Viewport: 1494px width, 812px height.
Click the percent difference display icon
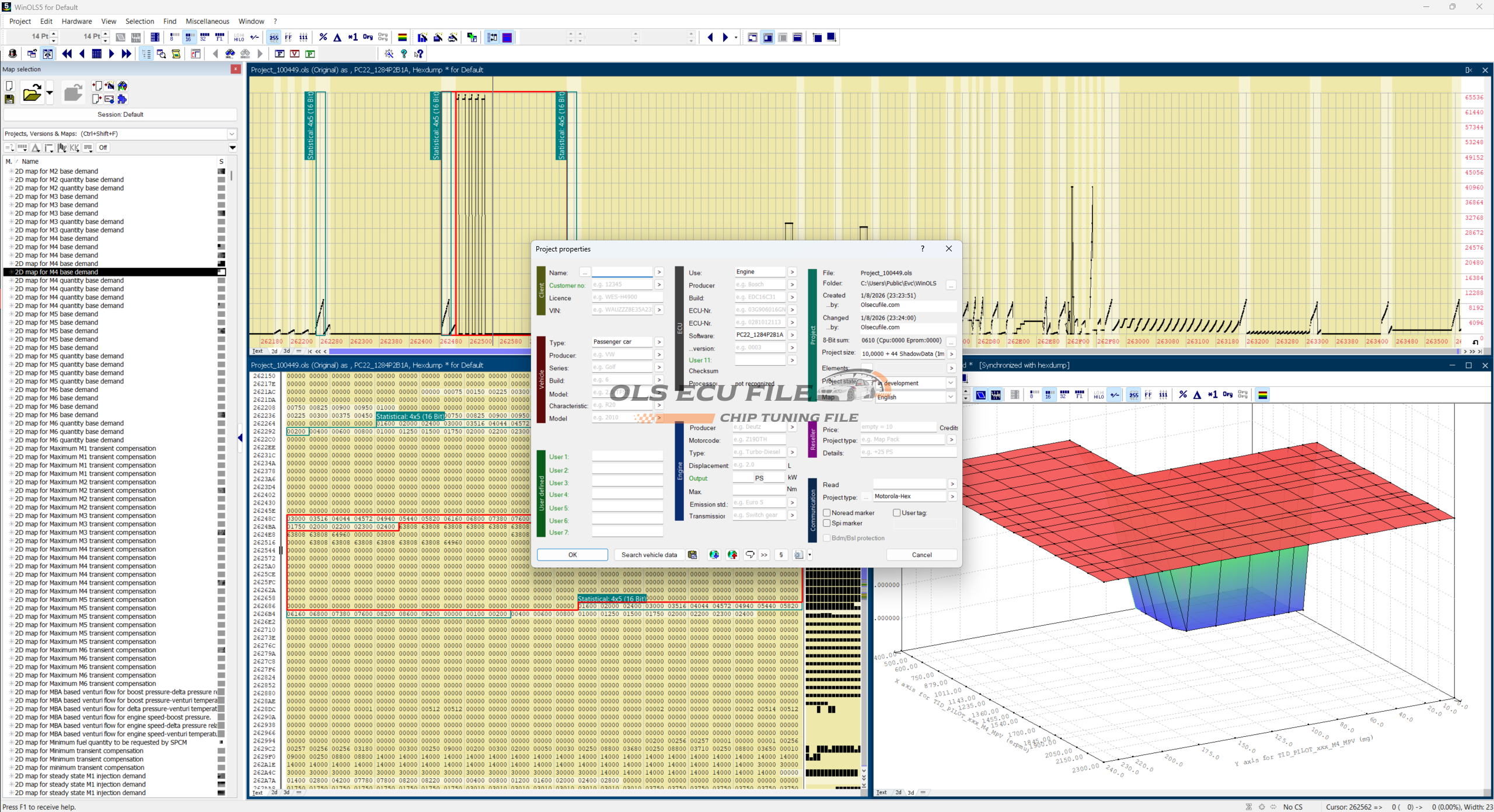(x=323, y=37)
